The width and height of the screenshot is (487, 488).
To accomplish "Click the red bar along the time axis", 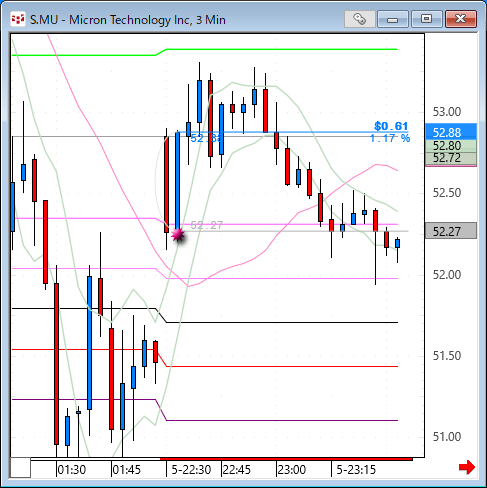I will coord(286,459).
